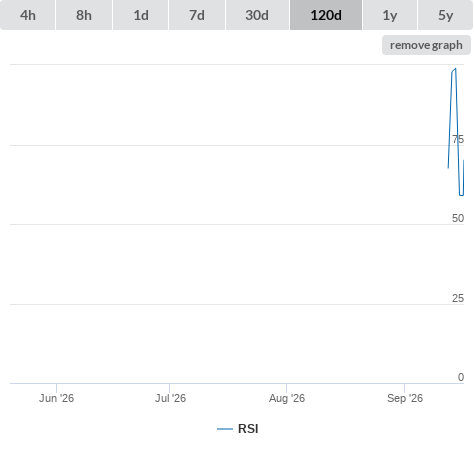Click the RSI line peak on chart
This screenshot has height=455, width=474.
click(x=455, y=69)
